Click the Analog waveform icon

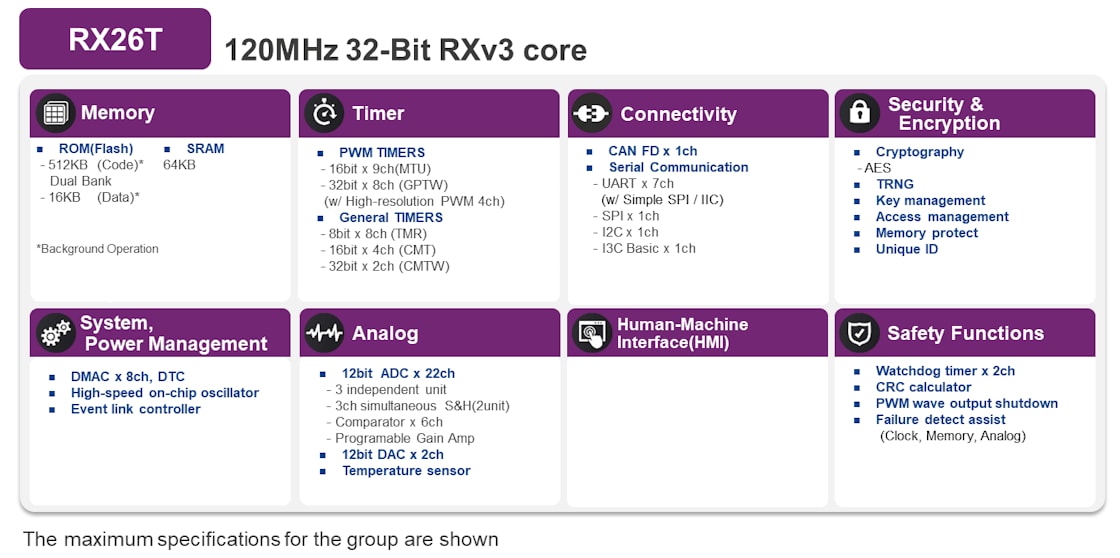pyautogui.click(x=324, y=333)
